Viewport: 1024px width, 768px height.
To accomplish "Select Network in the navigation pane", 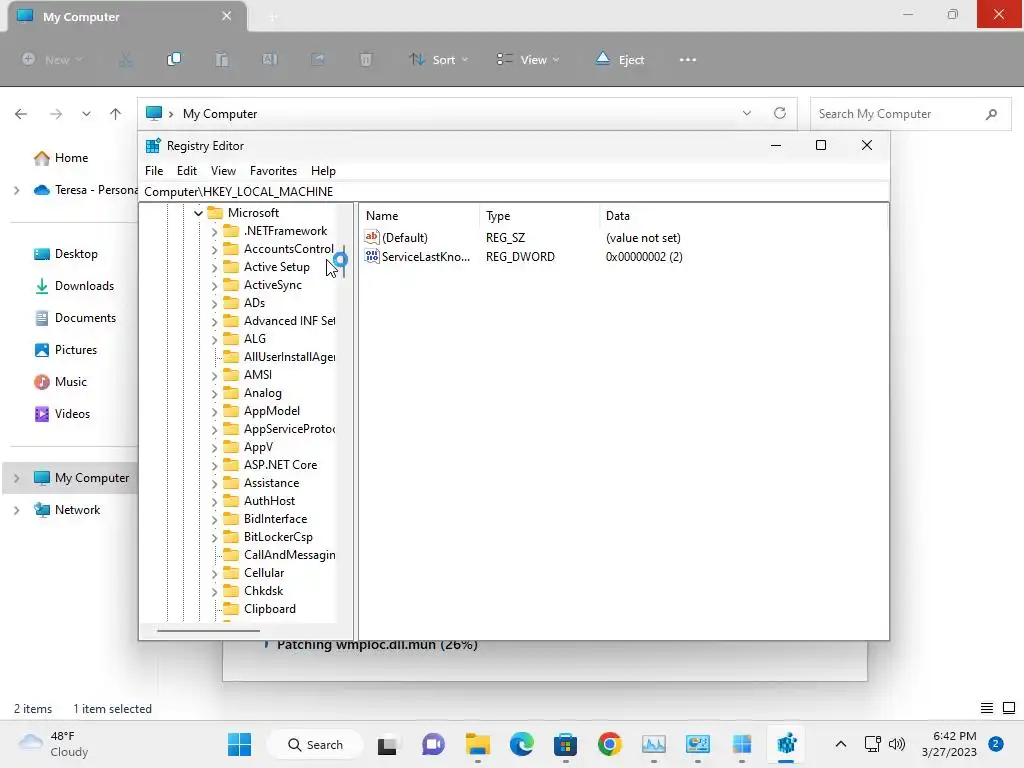I will (67, 509).
